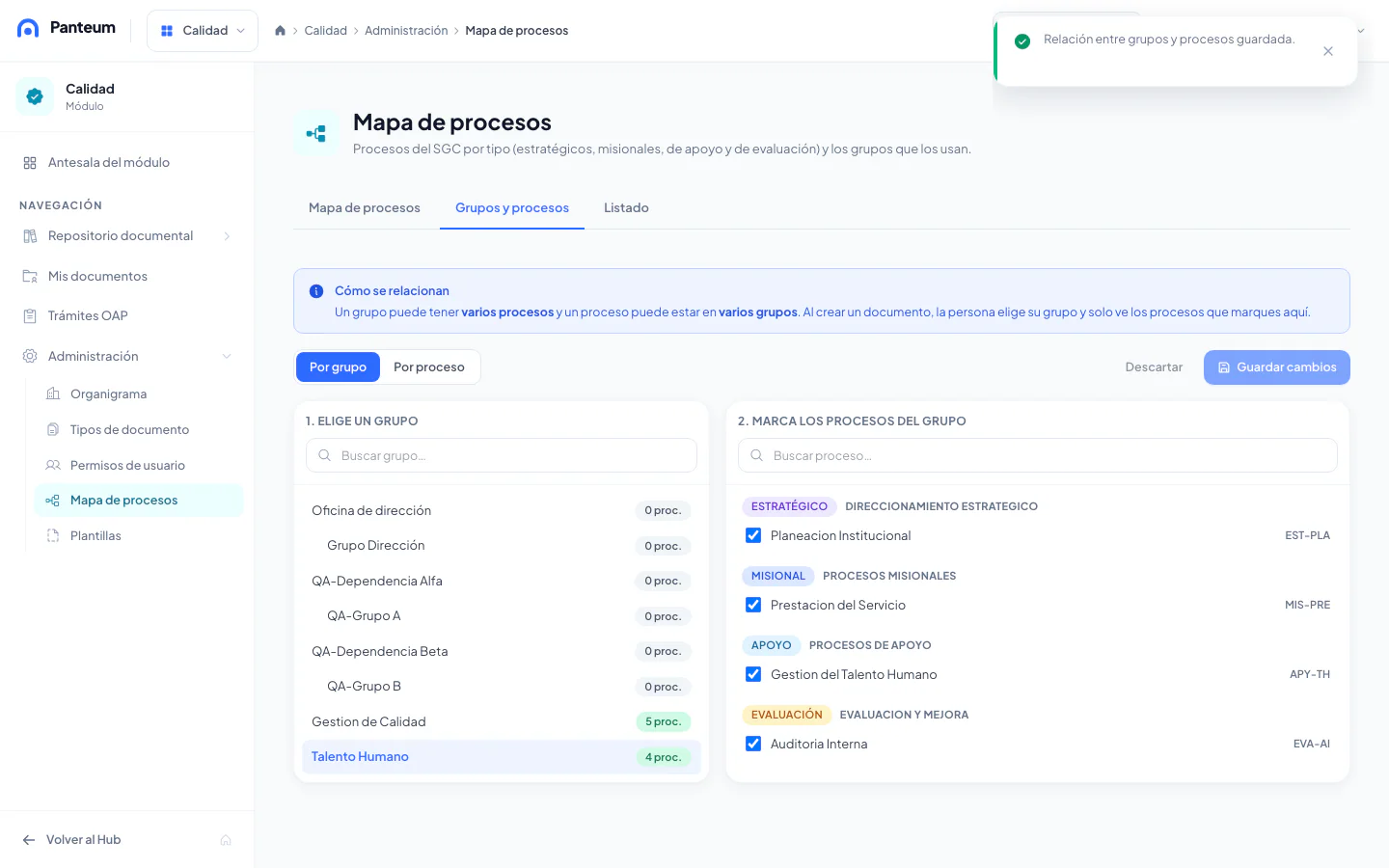This screenshot has width=1389, height=868.
Task: Go to home via breadcrumb house icon
Action: (280, 31)
